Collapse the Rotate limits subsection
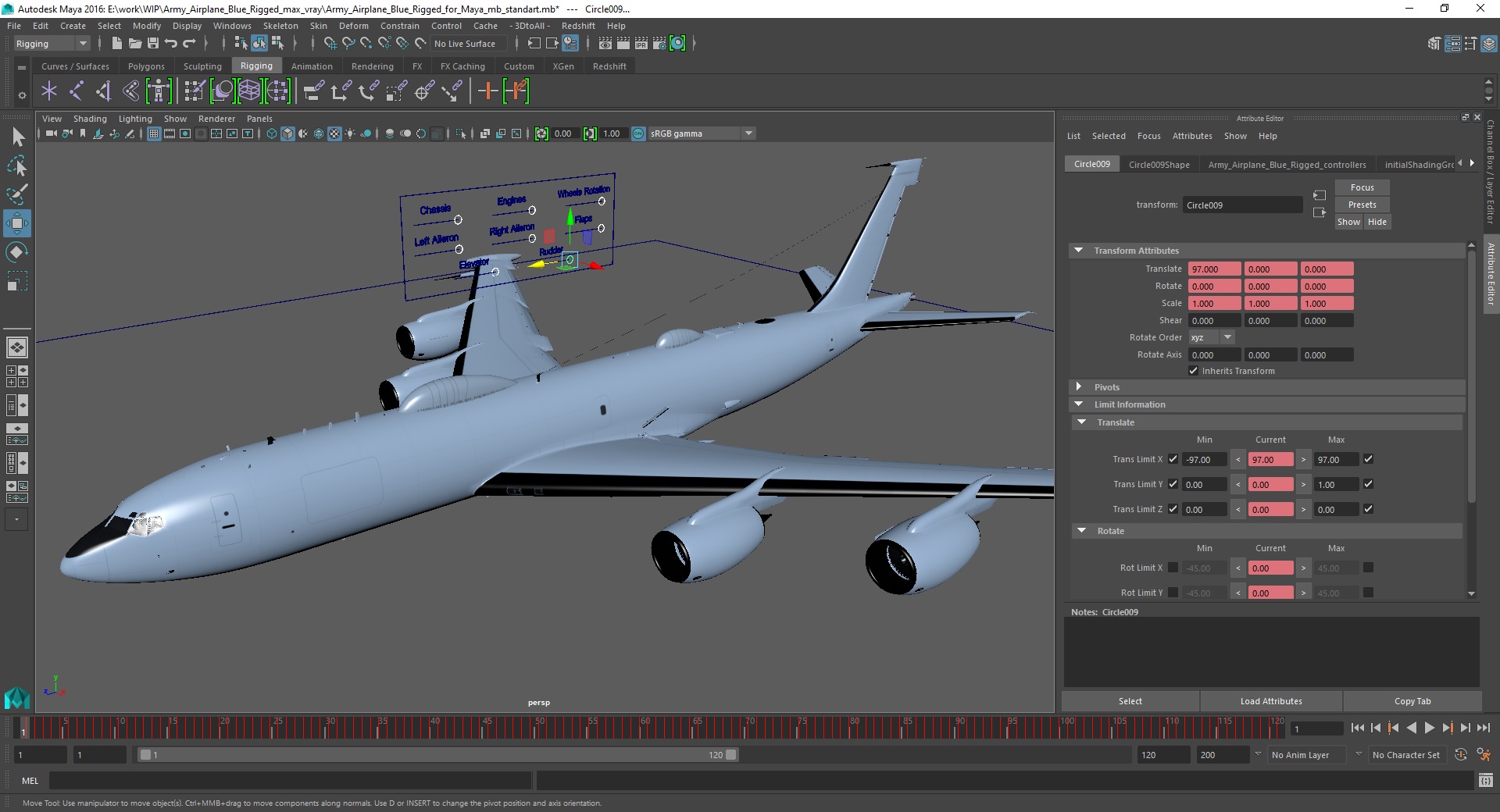This screenshot has height=812, width=1500. coord(1081,531)
